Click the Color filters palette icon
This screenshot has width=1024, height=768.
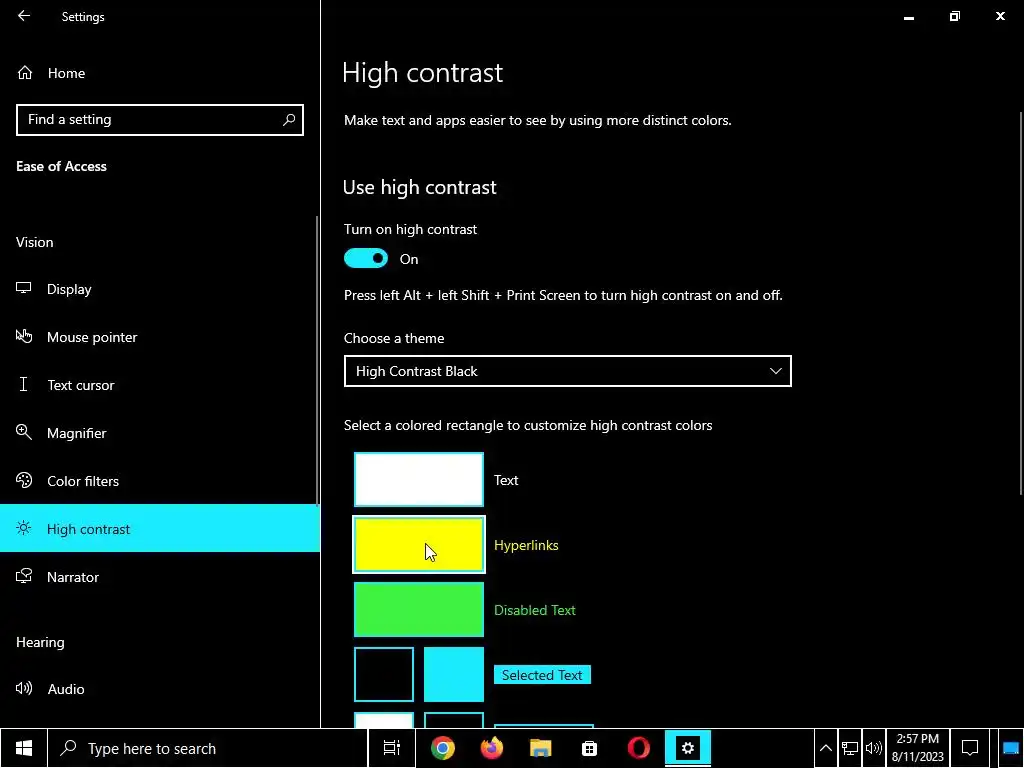tap(24, 480)
